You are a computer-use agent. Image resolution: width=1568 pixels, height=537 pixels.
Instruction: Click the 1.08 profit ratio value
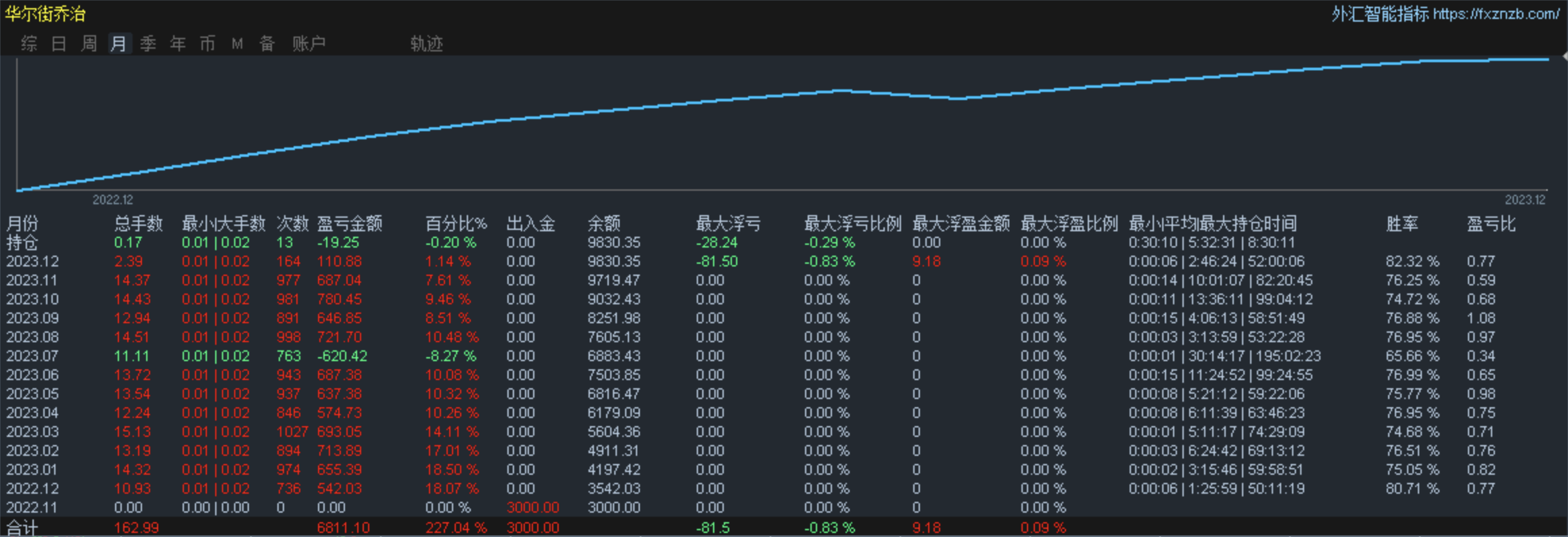(x=1481, y=318)
